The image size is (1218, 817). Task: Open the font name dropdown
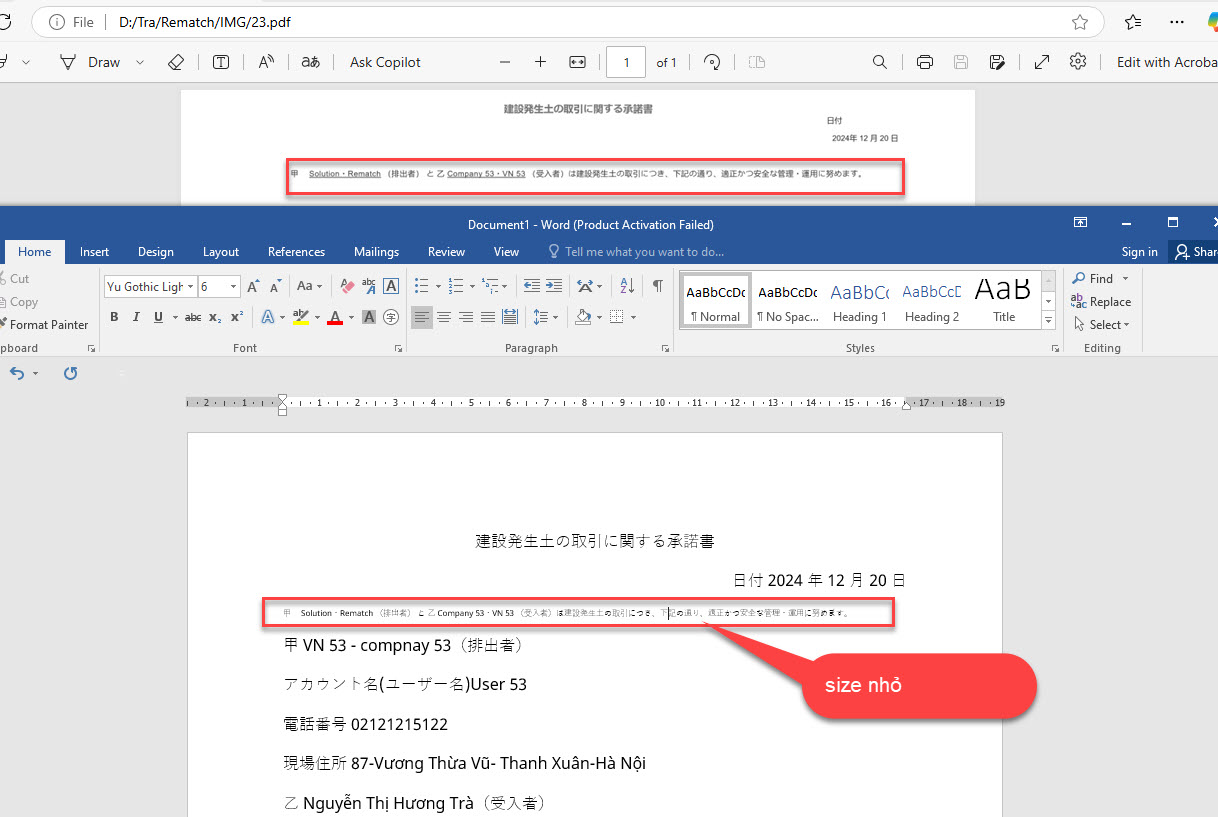pyautogui.click(x=190, y=287)
